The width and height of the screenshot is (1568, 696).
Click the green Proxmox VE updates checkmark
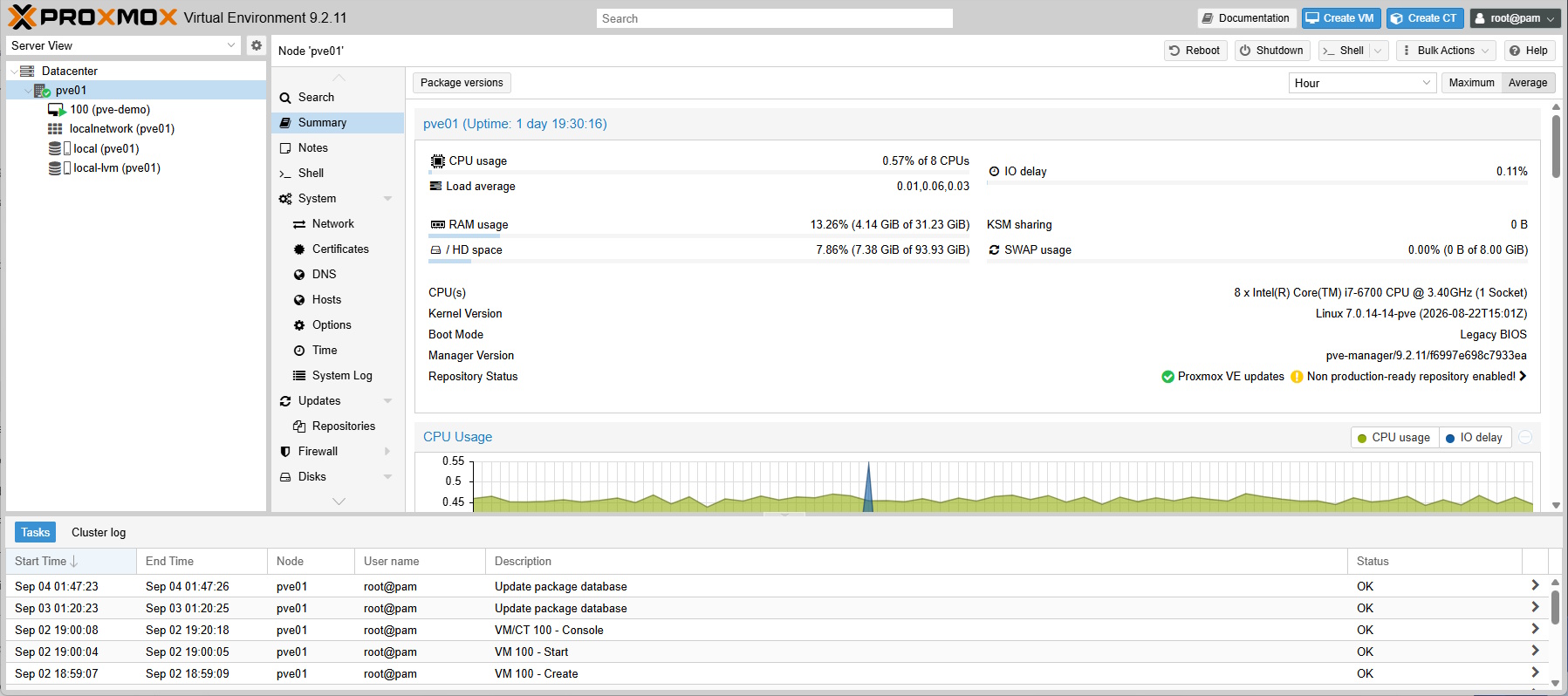click(1167, 377)
